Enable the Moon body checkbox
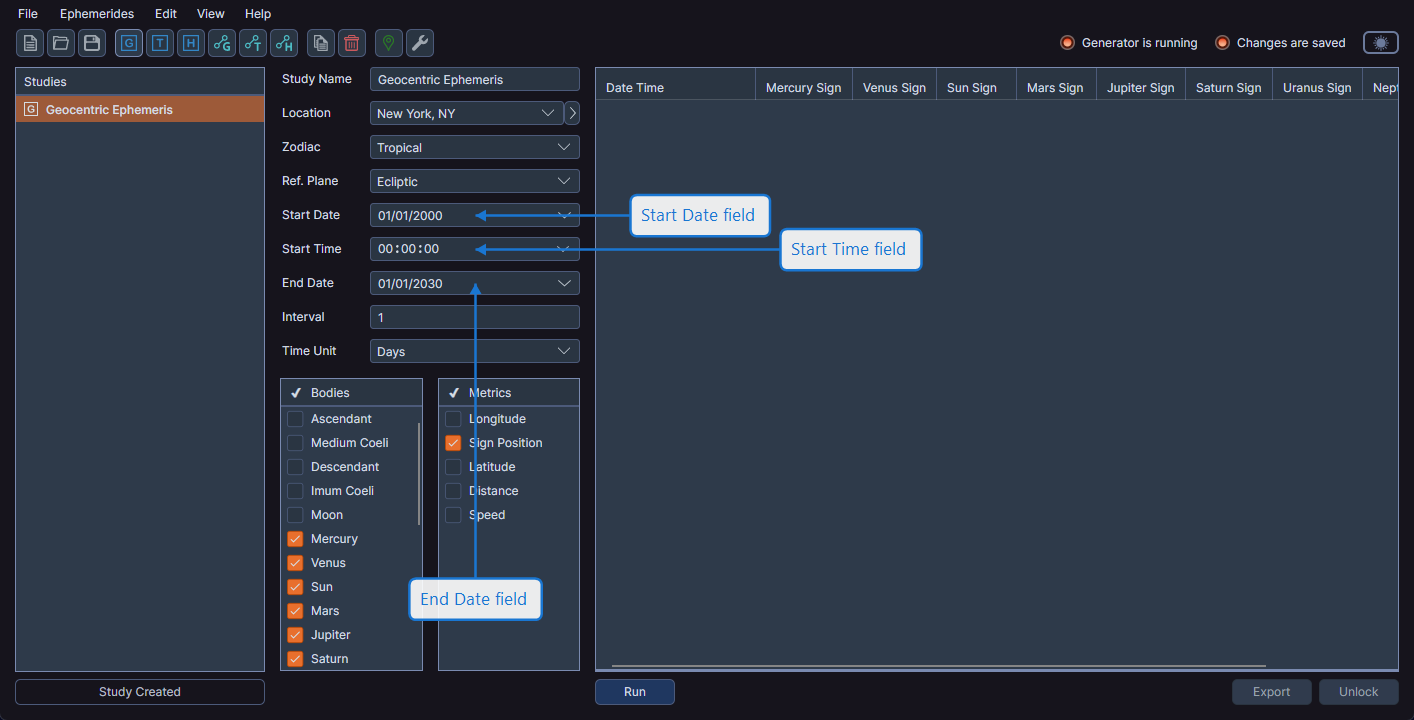This screenshot has height=720, width=1414. pos(295,514)
